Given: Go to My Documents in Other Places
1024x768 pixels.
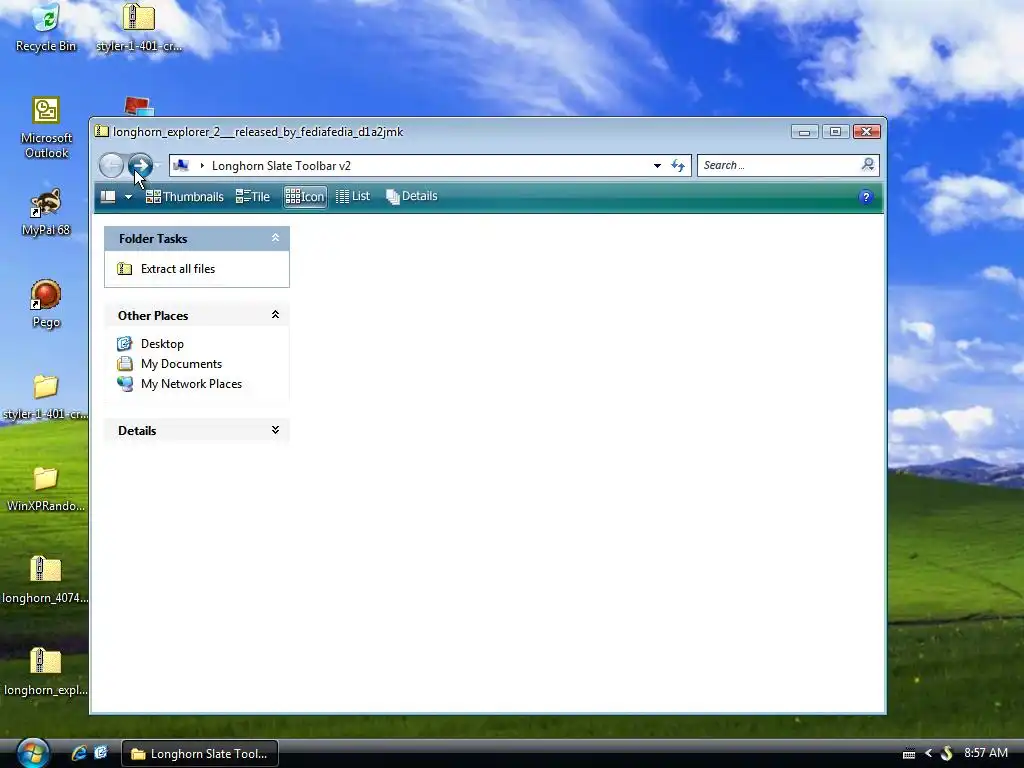Looking at the screenshot, I should coord(181,364).
